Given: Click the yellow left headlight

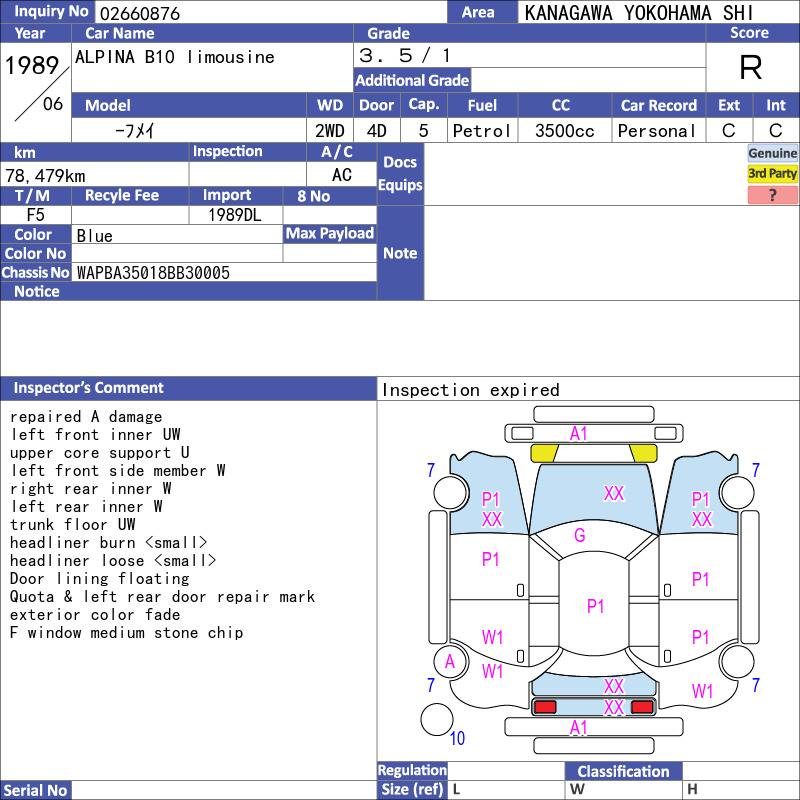Looking at the screenshot, I should click(544, 453).
